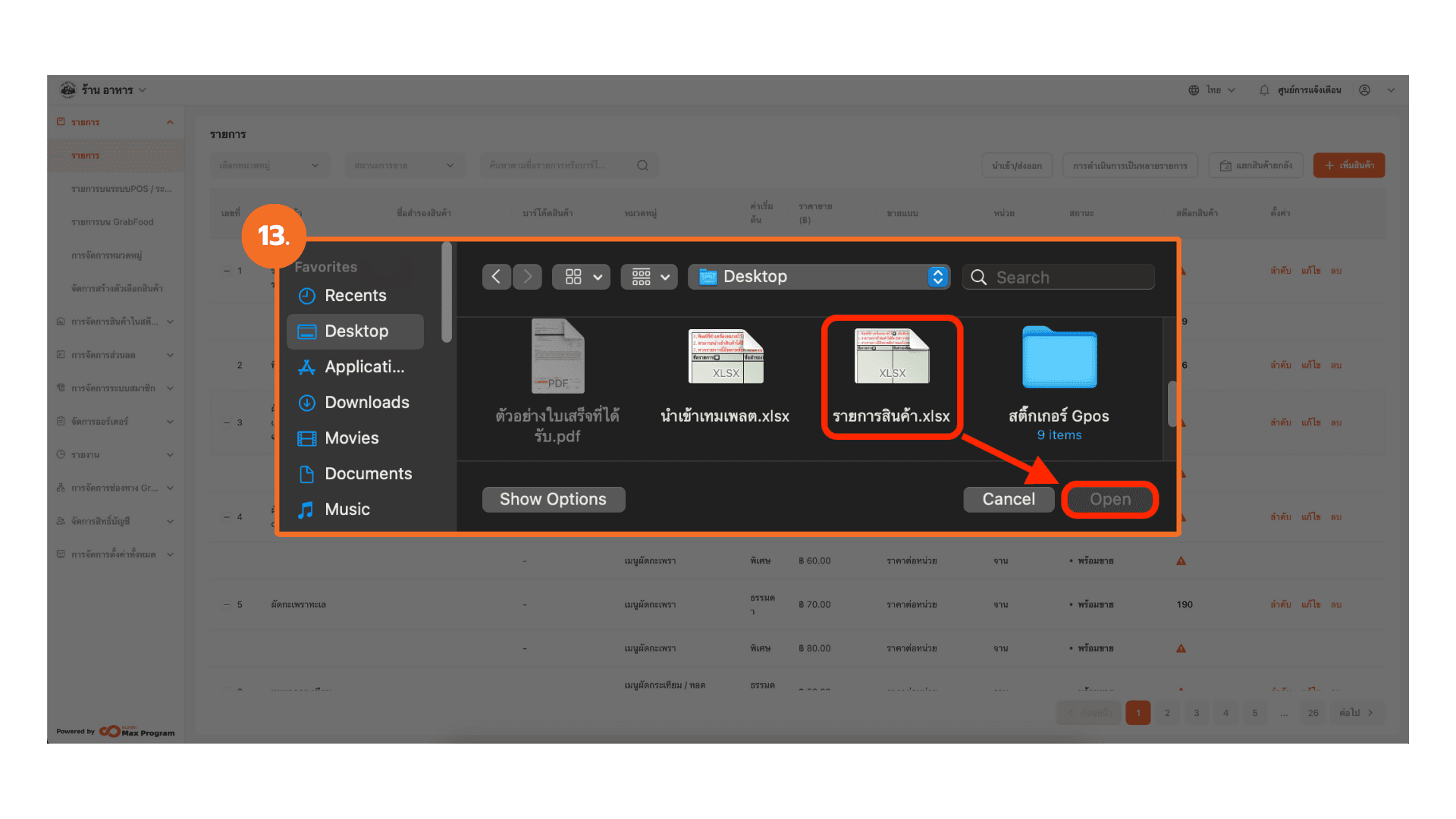Go to Downloads in the sidebar
The height and width of the screenshot is (819, 1456).
pos(366,403)
